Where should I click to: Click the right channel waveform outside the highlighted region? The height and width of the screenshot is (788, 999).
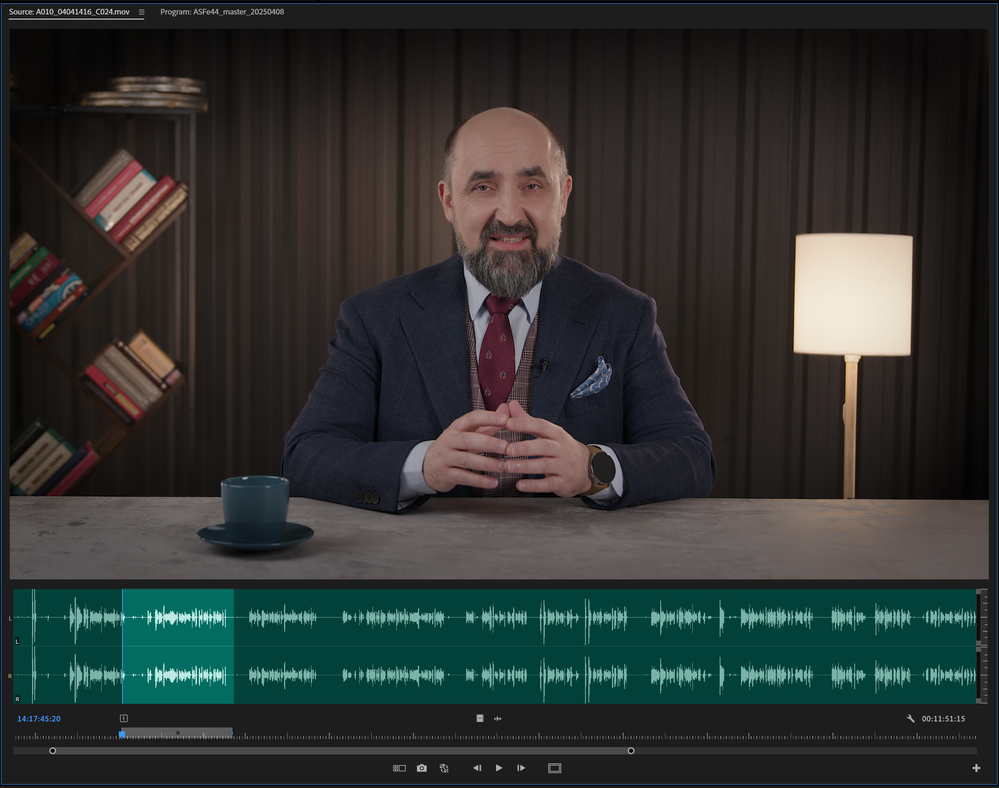[605, 675]
